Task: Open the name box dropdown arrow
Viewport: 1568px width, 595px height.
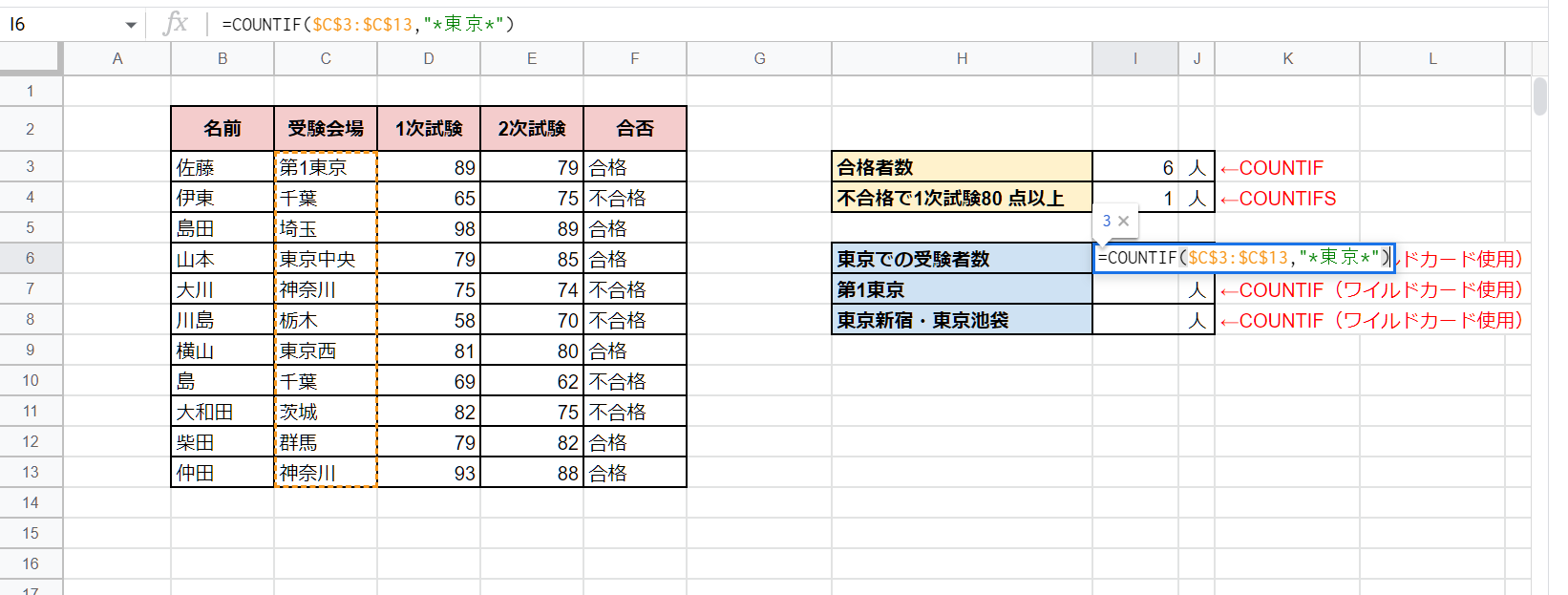Action: pyautogui.click(x=131, y=25)
